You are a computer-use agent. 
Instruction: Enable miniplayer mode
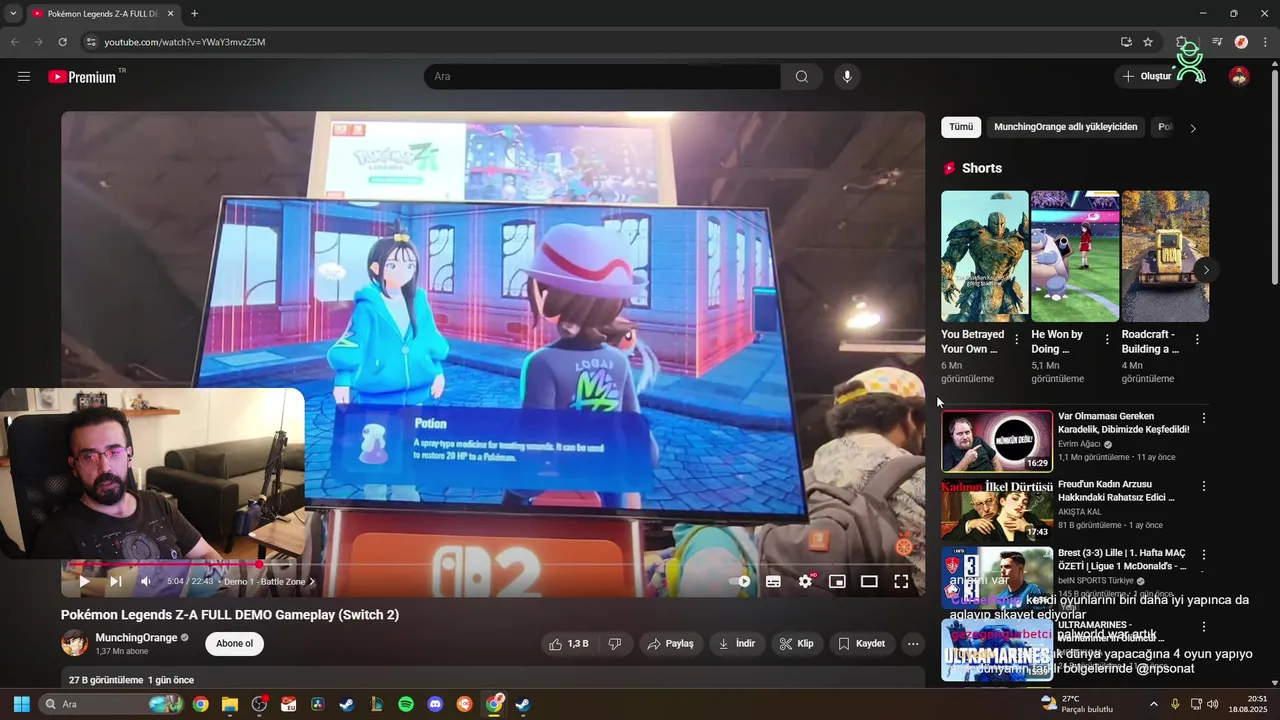837,581
